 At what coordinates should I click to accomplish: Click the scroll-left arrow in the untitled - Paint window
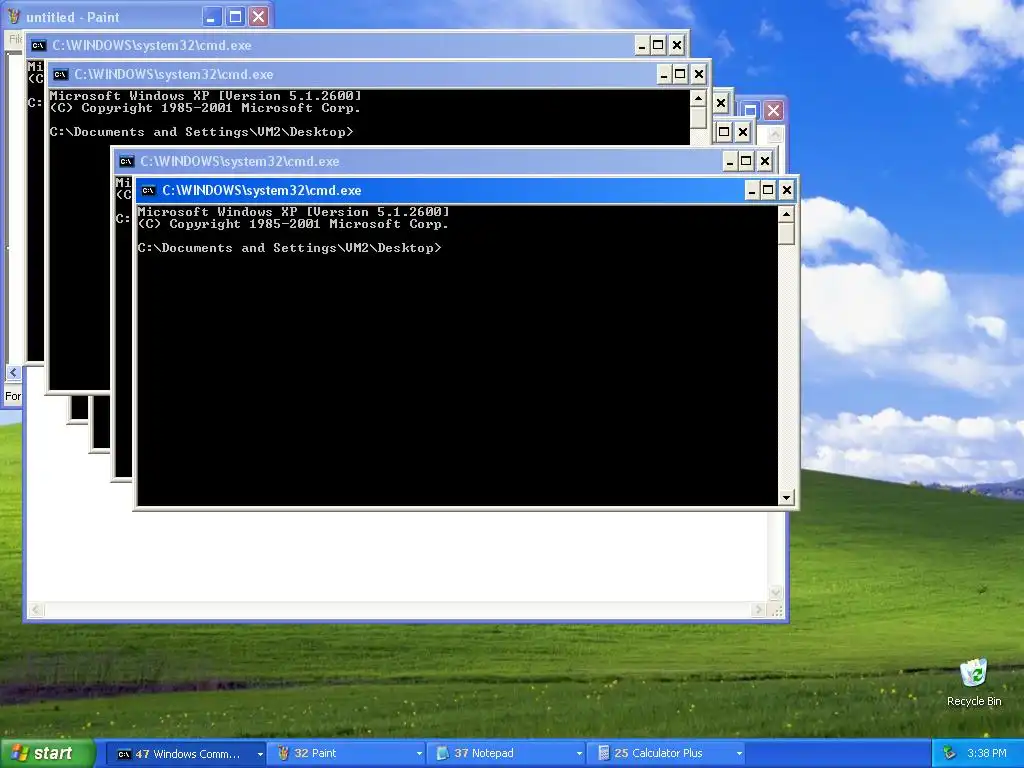pos(13,373)
